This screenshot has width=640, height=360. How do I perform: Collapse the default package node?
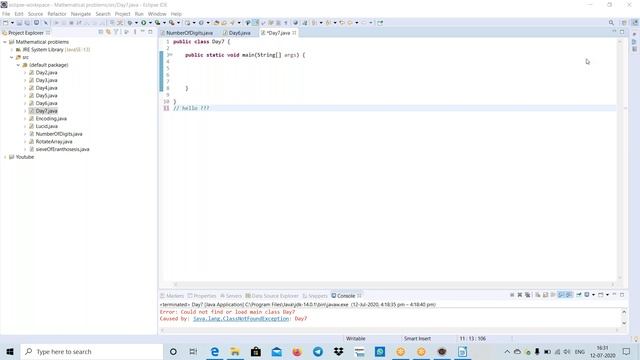(x=18, y=65)
